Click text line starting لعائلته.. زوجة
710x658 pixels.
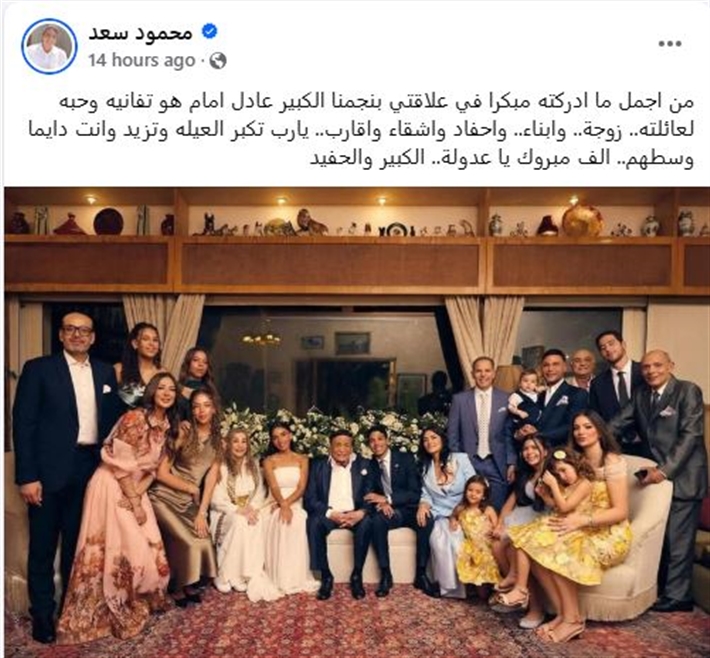click(x=361, y=130)
